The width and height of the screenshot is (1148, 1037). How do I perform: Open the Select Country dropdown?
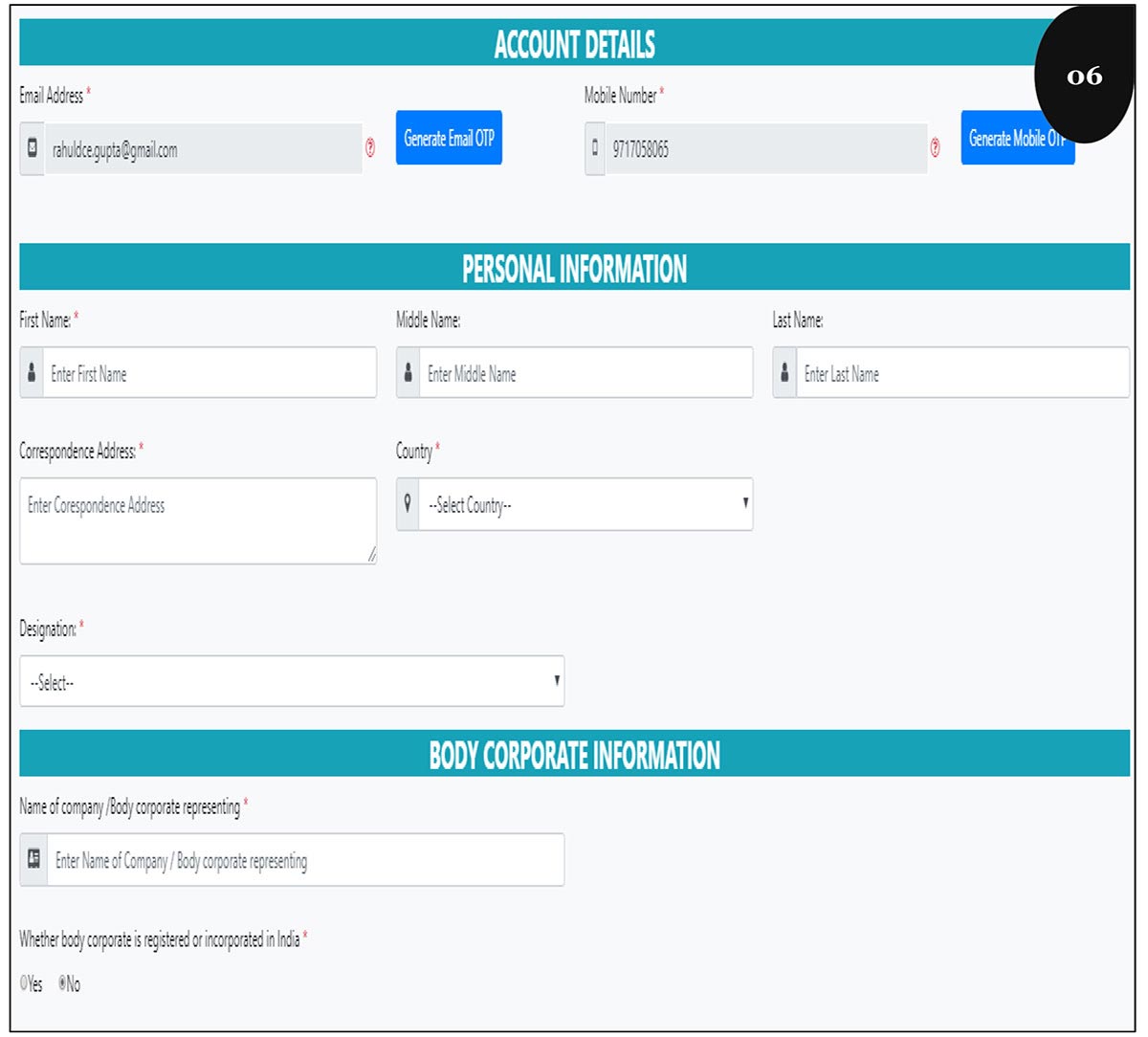click(x=585, y=504)
